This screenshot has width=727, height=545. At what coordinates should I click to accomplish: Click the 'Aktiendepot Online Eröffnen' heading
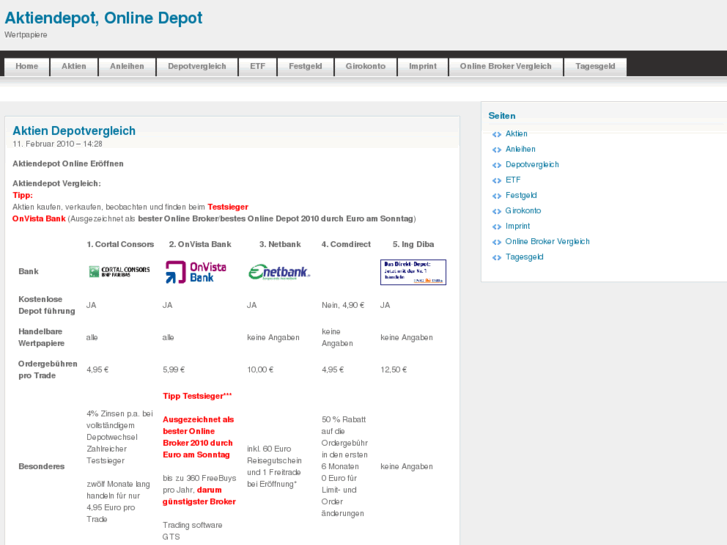(x=68, y=164)
